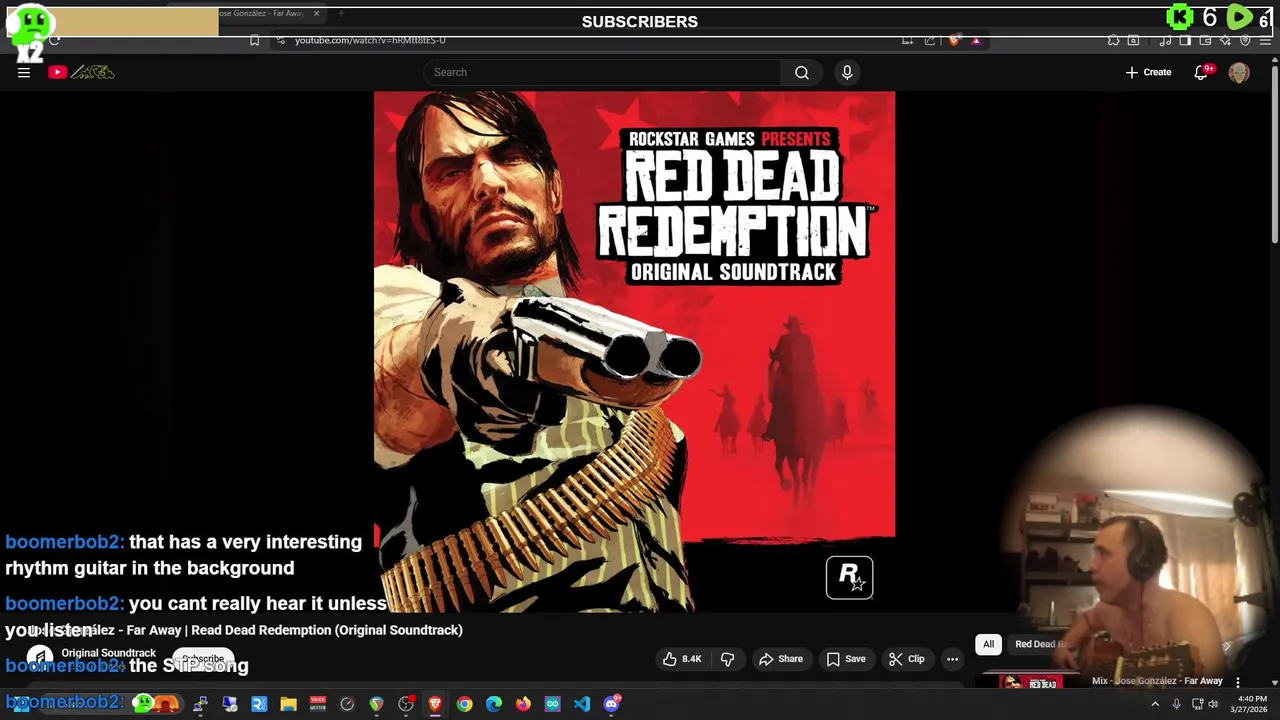The image size is (1280, 720).
Task: Open Discord from taskbar
Action: point(612,704)
